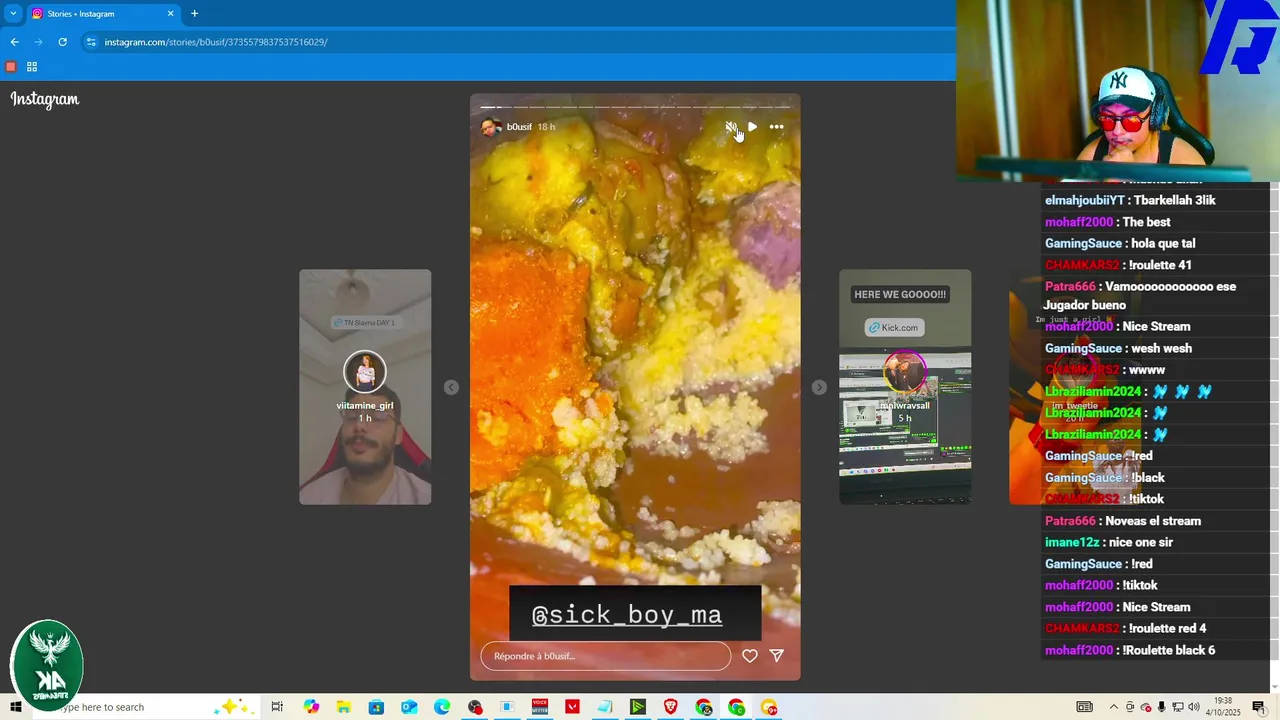
Task: Click the taskbar search box
Action: coord(145,707)
